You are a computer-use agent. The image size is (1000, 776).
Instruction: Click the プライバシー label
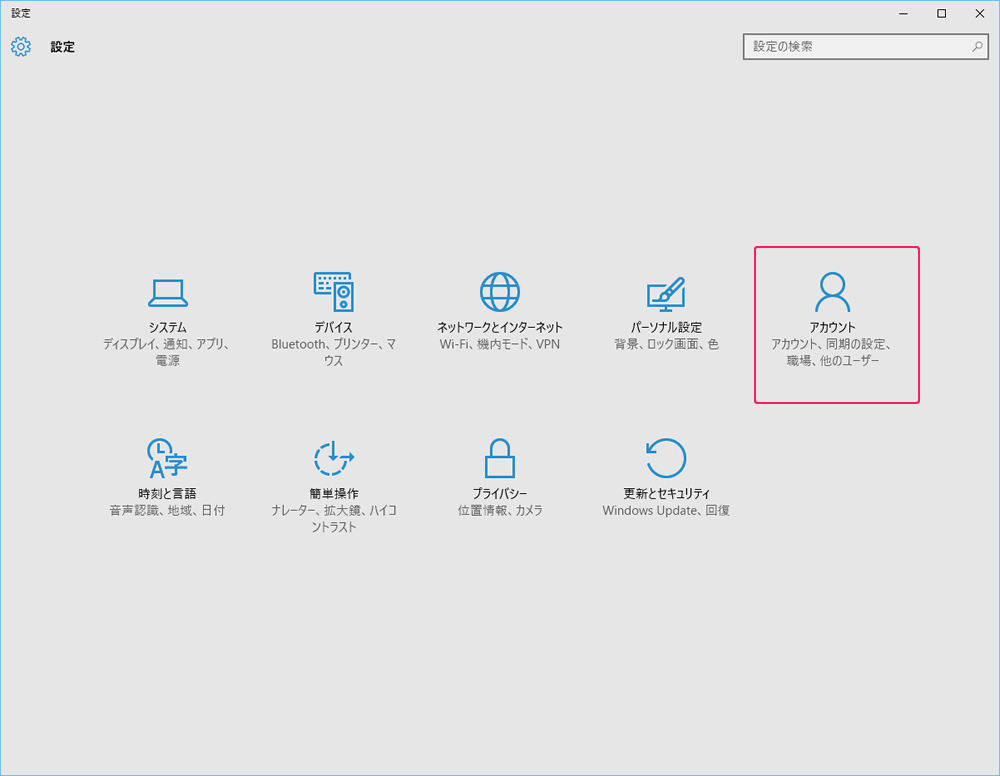499,494
